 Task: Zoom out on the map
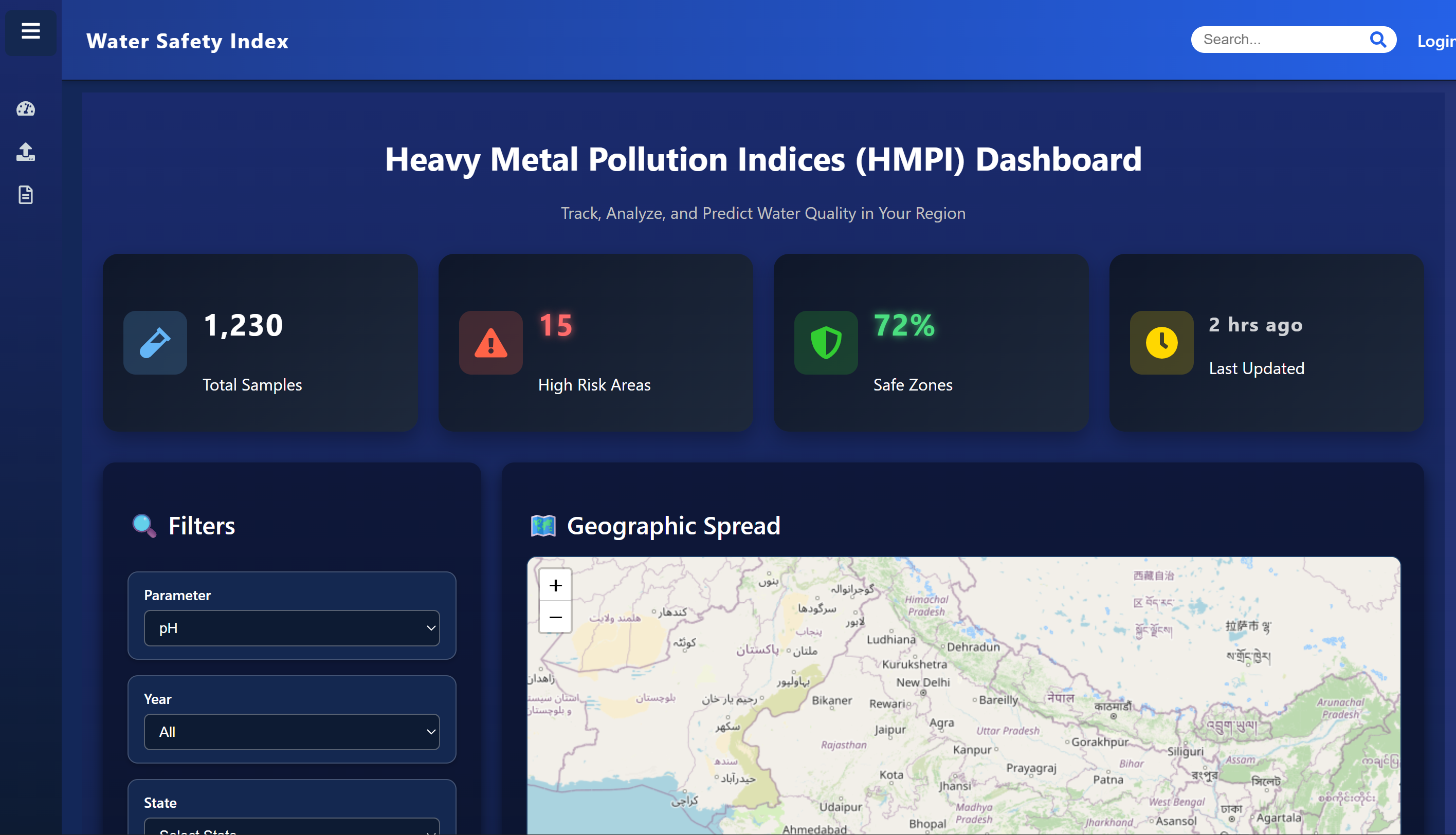tap(555, 617)
